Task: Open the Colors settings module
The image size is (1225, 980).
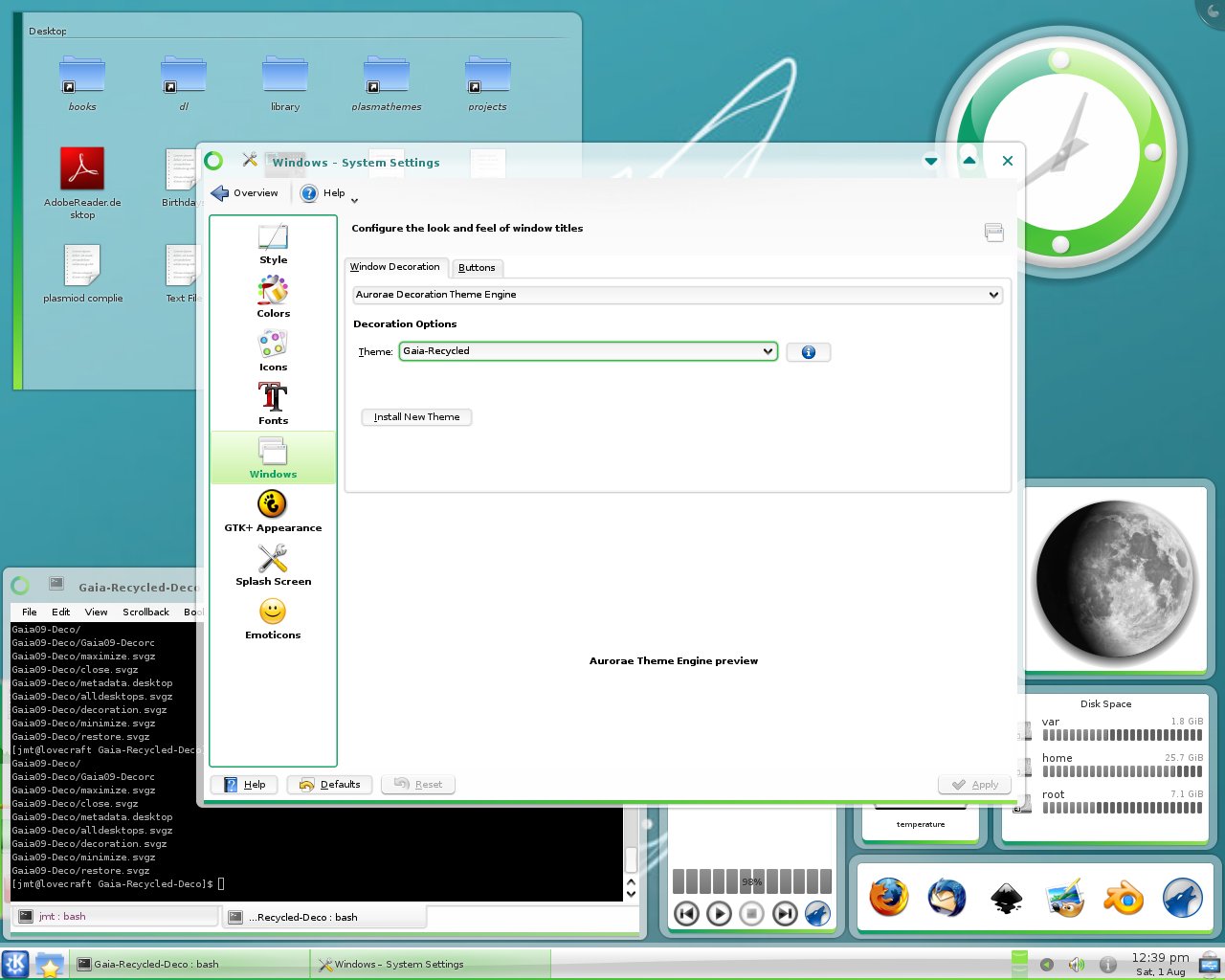Action: [x=273, y=298]
